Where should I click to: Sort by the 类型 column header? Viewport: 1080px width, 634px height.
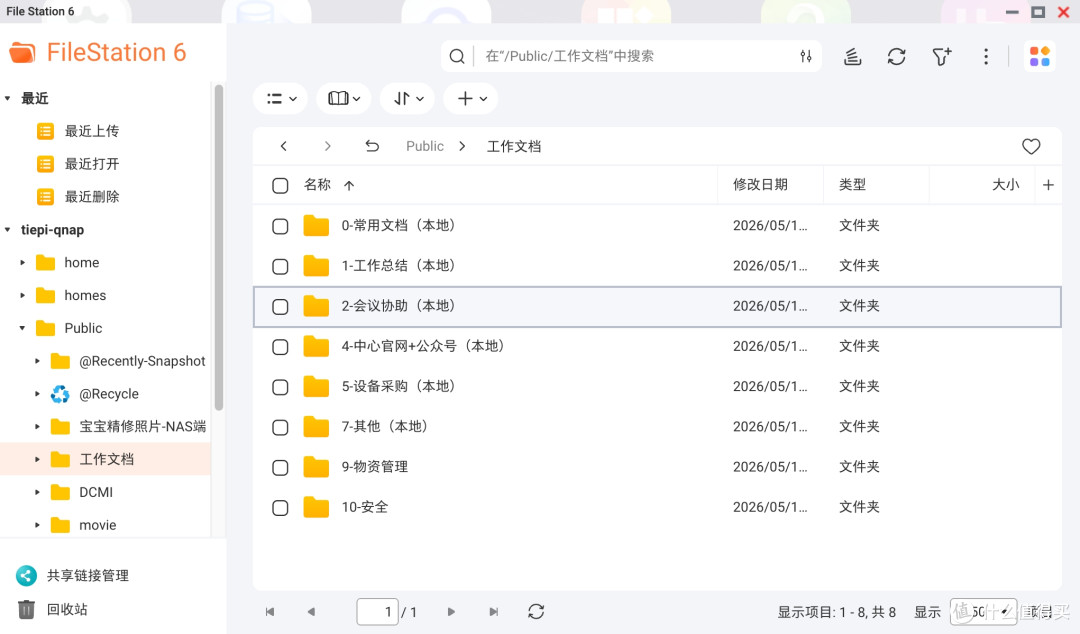(x=853, y=185)
